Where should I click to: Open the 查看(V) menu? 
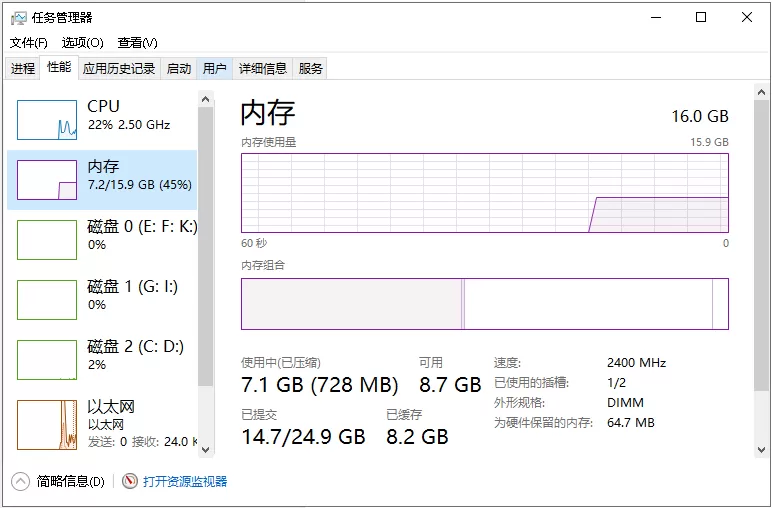pyautogui.click(x=137, y=43)
